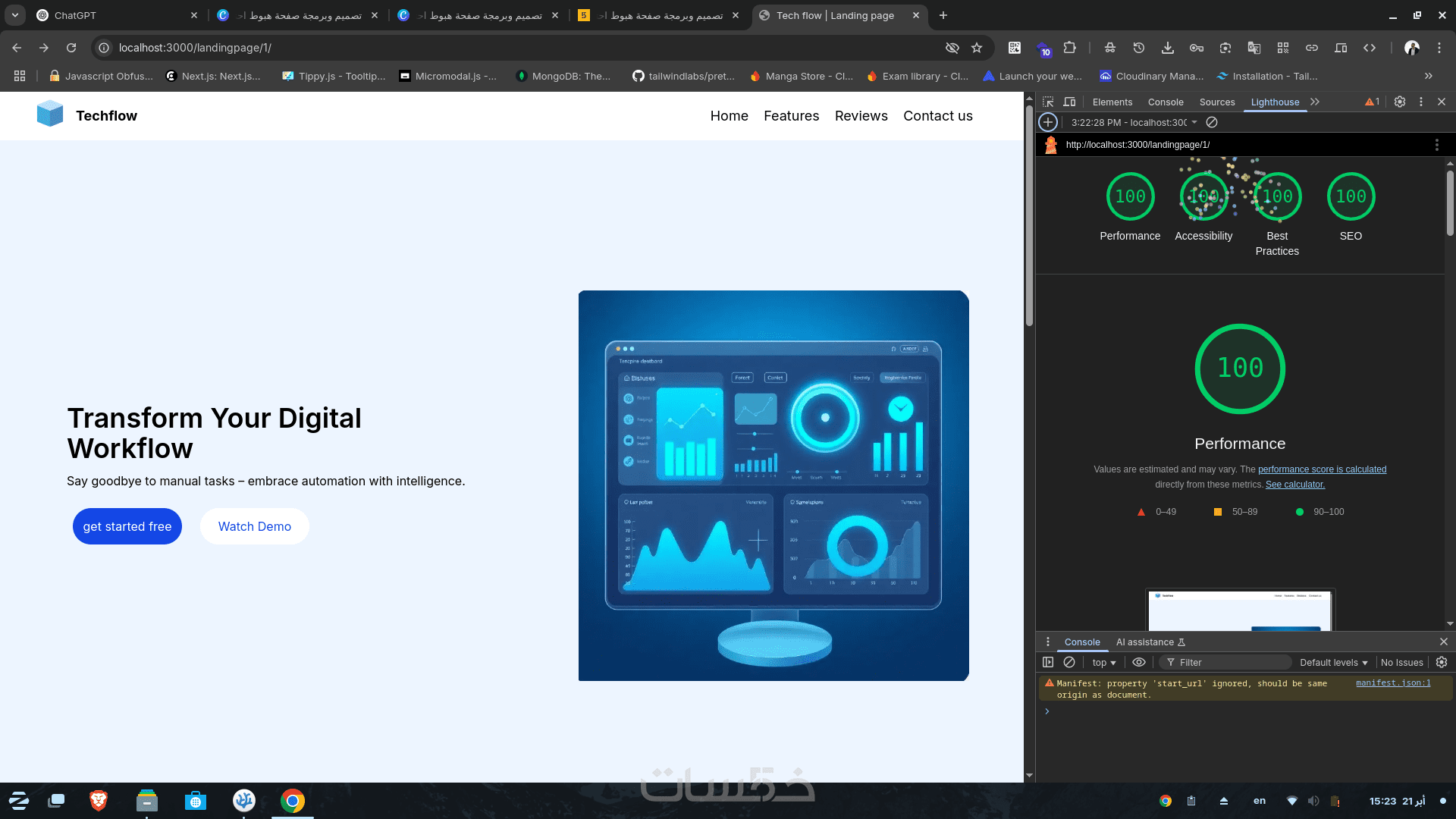Viewport: 1456px width, 819px height.
Task: Click the volume icon in system tray
Action: pos(1313,801)
